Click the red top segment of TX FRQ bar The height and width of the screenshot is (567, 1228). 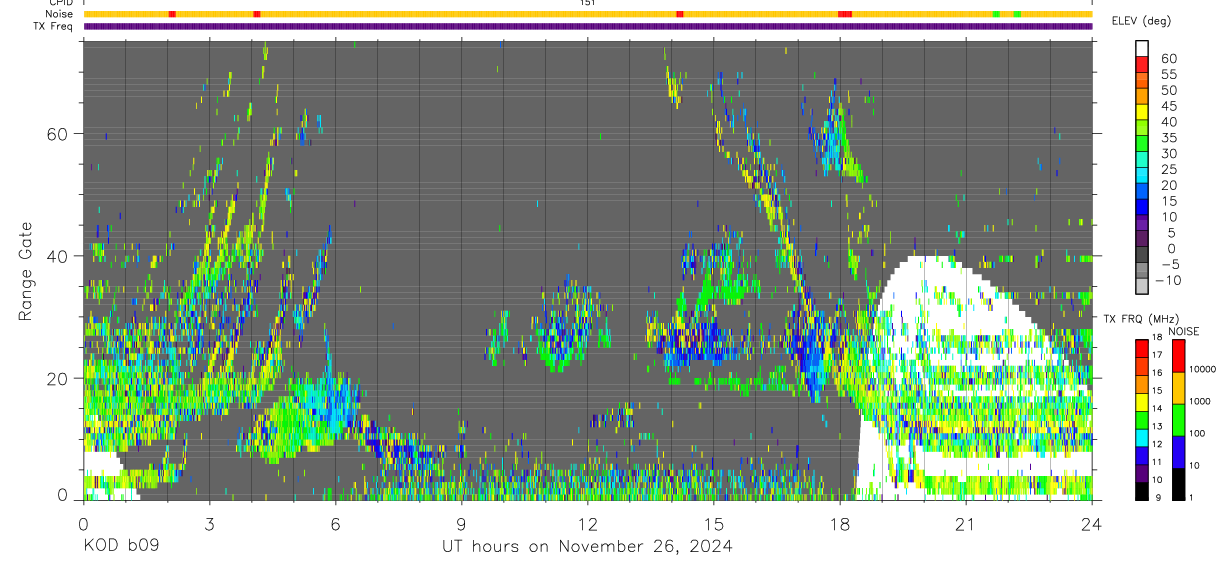[1142, 348]
